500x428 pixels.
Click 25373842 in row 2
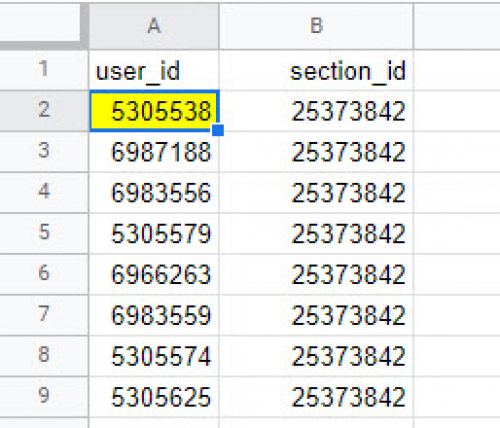(x=316, y=111)
